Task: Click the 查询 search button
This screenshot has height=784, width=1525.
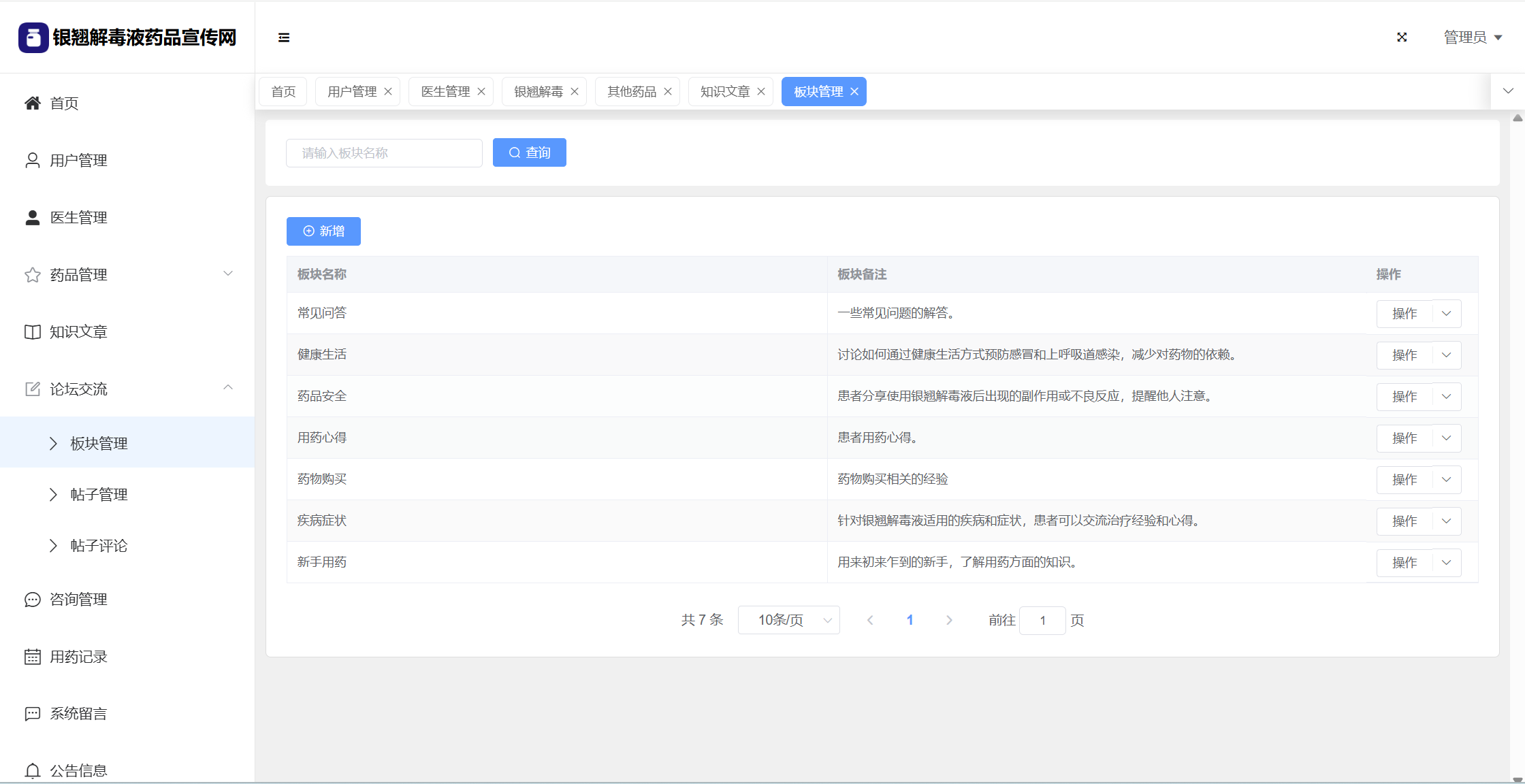Action: tap(529, 152)
